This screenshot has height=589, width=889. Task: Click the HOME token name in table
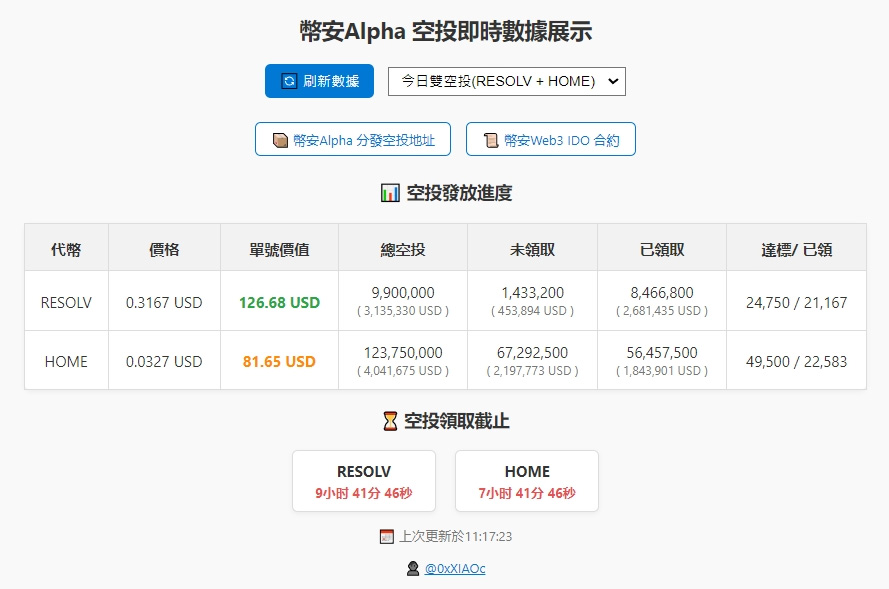tap(66, 361)
